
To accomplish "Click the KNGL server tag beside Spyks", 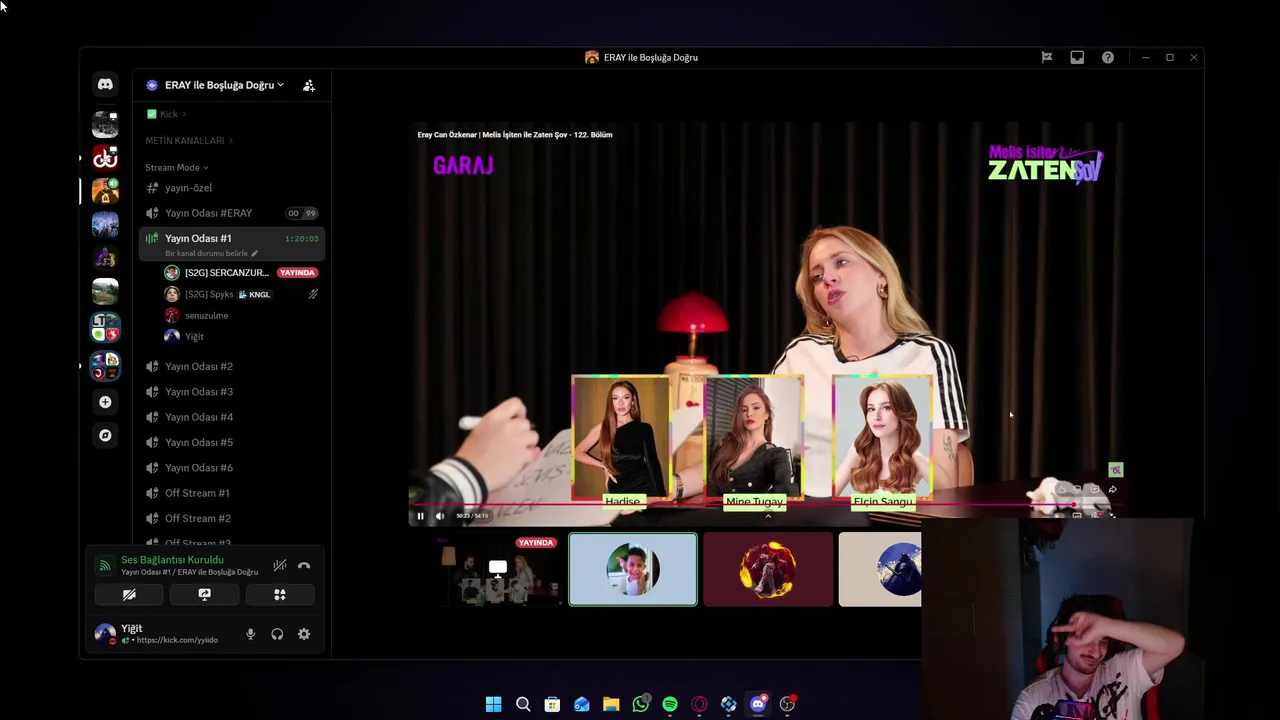I will (x=254, y=294).
